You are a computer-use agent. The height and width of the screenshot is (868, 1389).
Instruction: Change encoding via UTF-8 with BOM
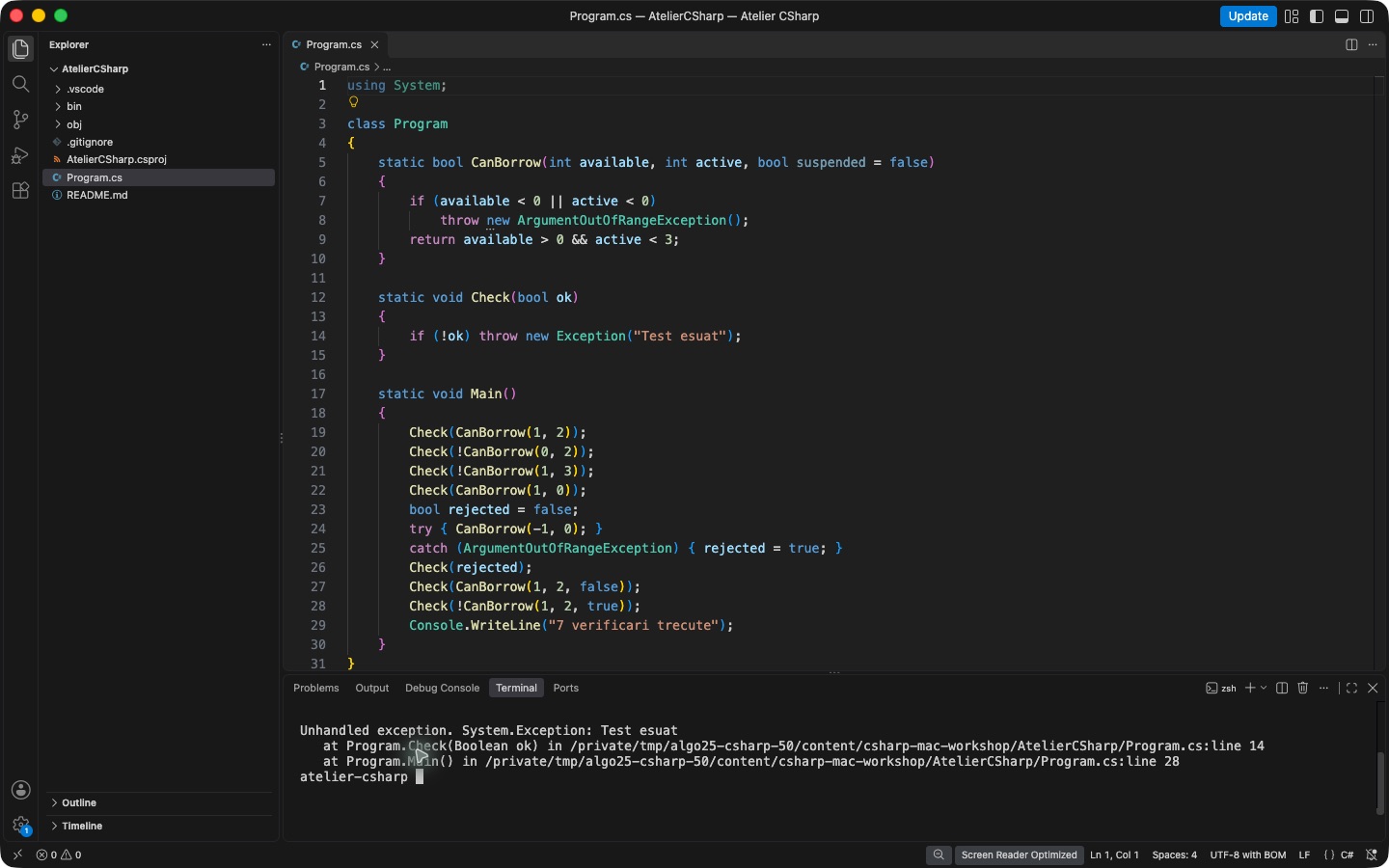1248,854
